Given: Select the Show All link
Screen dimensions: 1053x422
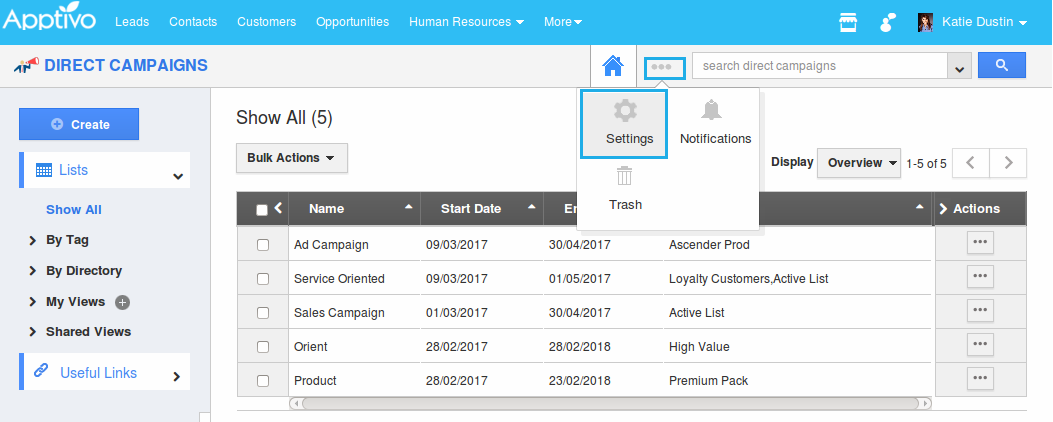Looking at the screenshot, I should (x=74, y=210).
